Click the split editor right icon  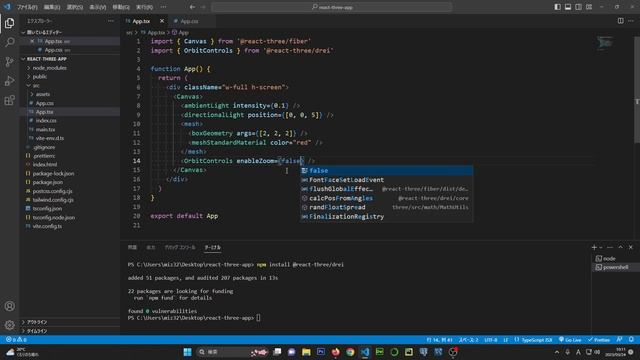pyautogui.click(x=620, y=21)
